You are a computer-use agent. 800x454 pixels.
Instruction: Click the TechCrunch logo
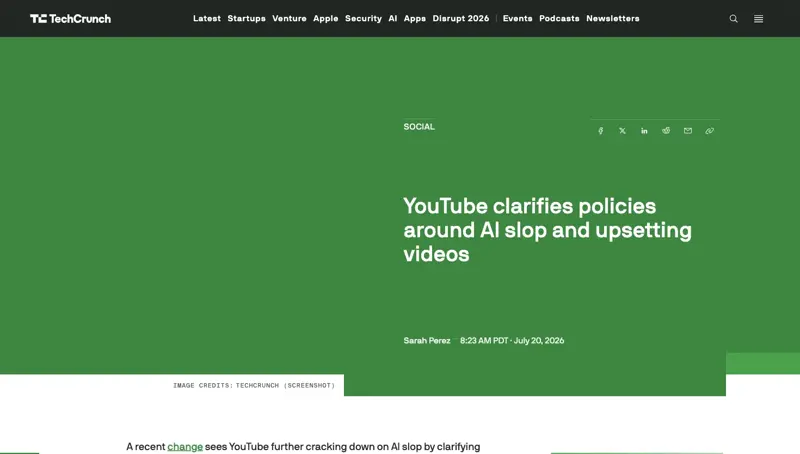point(70,19)
